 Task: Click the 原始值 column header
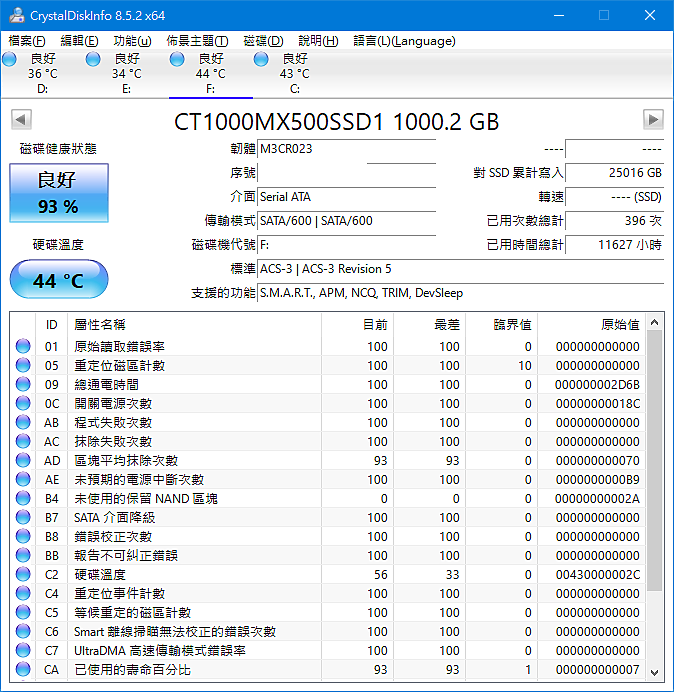point(591,325)
